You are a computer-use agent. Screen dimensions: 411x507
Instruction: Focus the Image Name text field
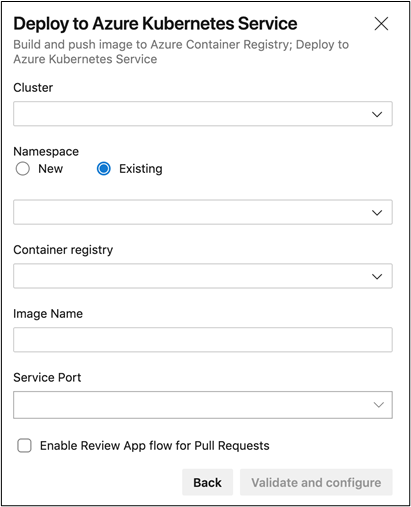point(203,340)
